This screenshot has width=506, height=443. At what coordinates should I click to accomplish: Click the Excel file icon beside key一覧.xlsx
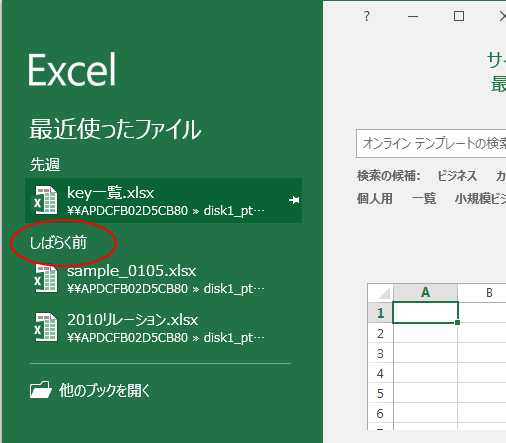[45, 200]
